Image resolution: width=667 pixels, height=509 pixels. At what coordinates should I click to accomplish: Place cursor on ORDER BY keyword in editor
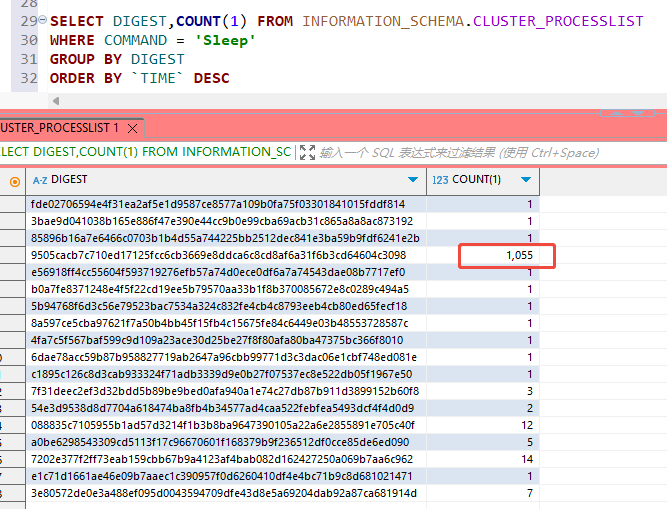86,79
